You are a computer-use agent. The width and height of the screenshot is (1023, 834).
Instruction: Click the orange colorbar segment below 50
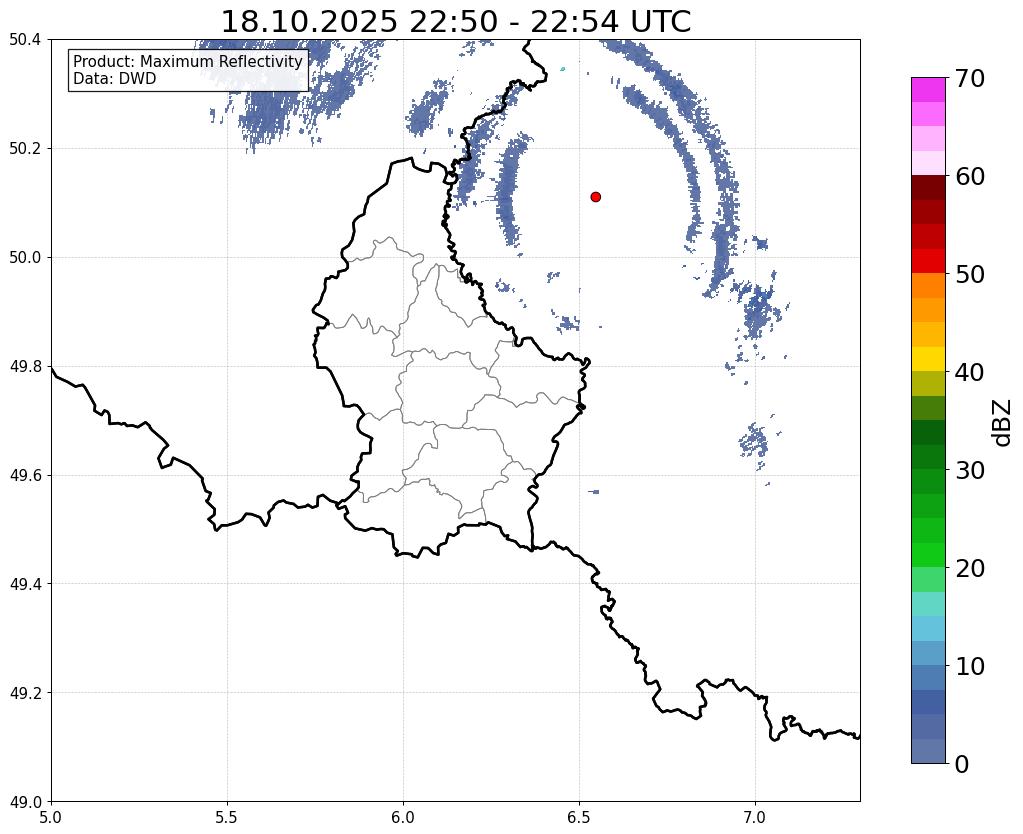point(928,286)
